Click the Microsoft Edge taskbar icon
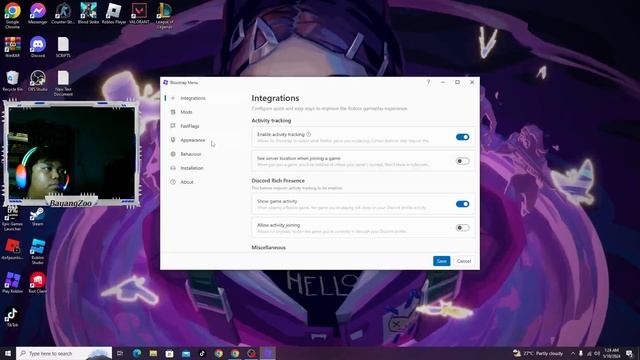This screenshot has width=640, height=360. point(137,353)
